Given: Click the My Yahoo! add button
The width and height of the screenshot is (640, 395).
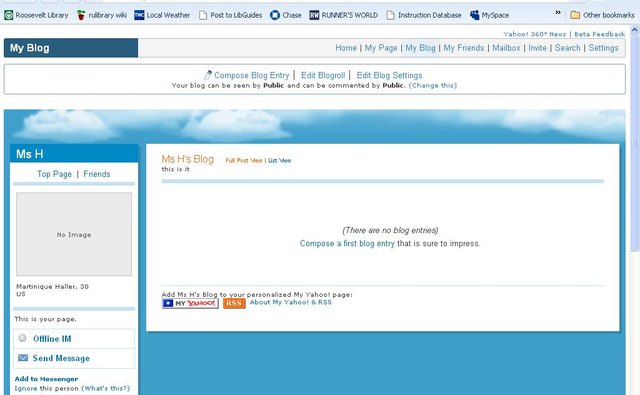Looking at the screenshot, I should click(190, 303).
